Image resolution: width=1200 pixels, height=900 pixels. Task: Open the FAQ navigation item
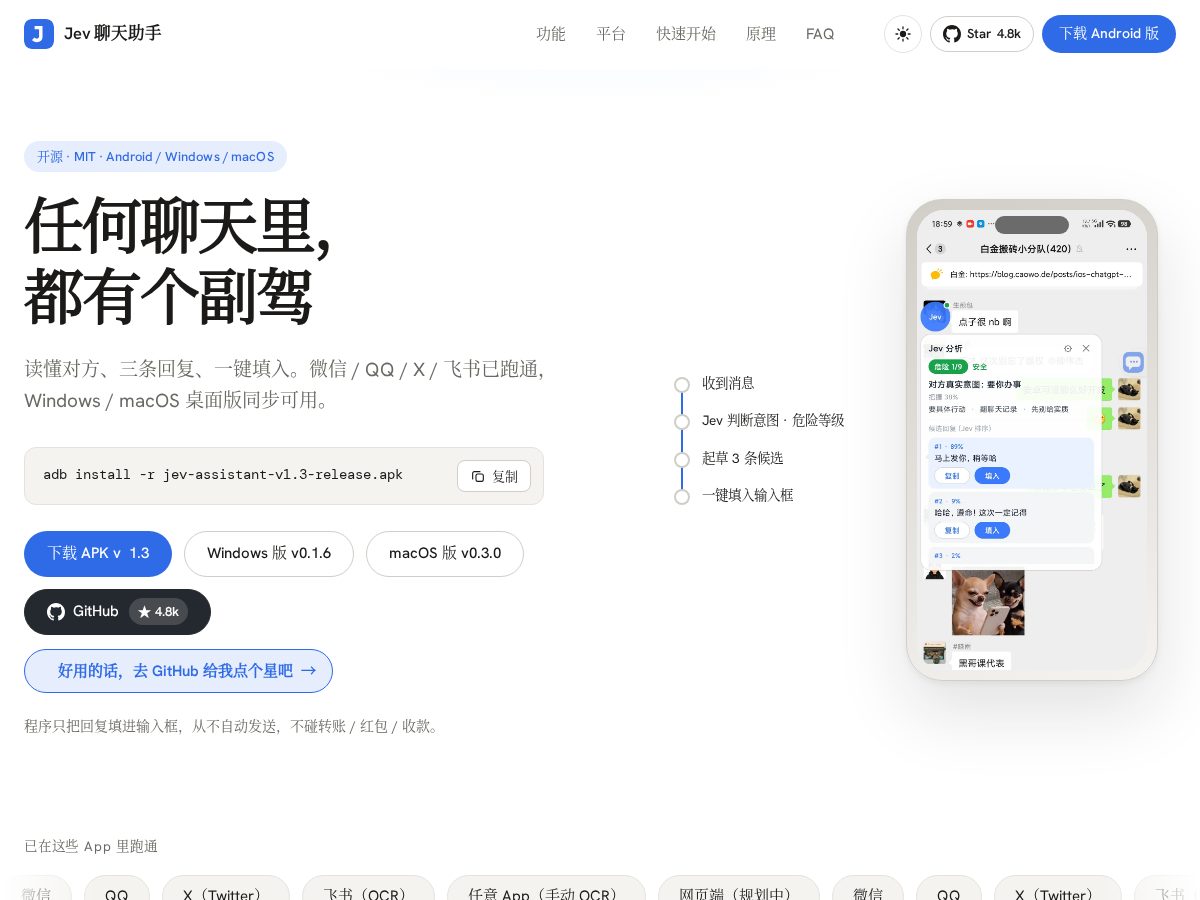pos(820,34)
